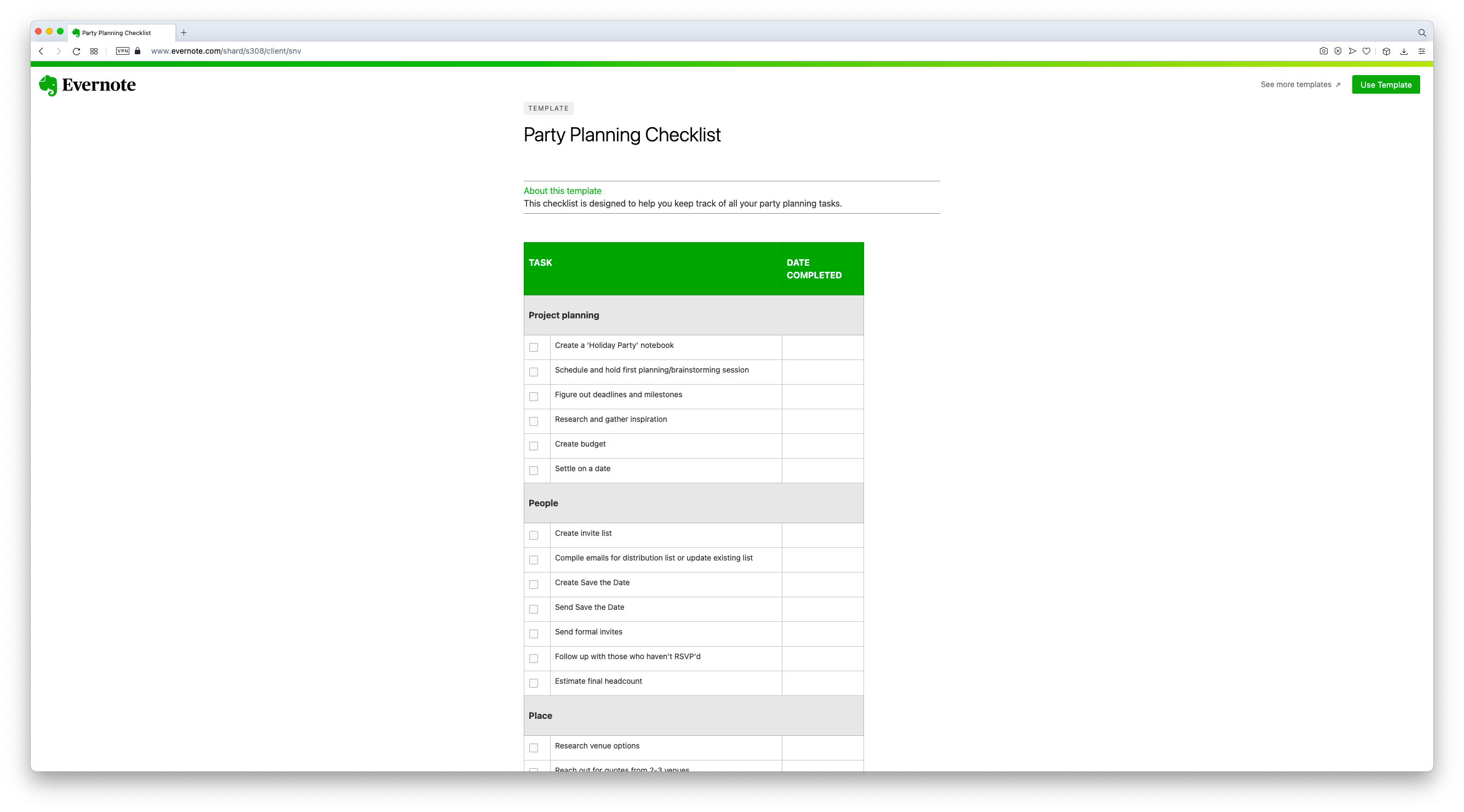
Task: Check 'Follow up with those who haven't RSVP'd' box
Action: [x=534, y=659]
